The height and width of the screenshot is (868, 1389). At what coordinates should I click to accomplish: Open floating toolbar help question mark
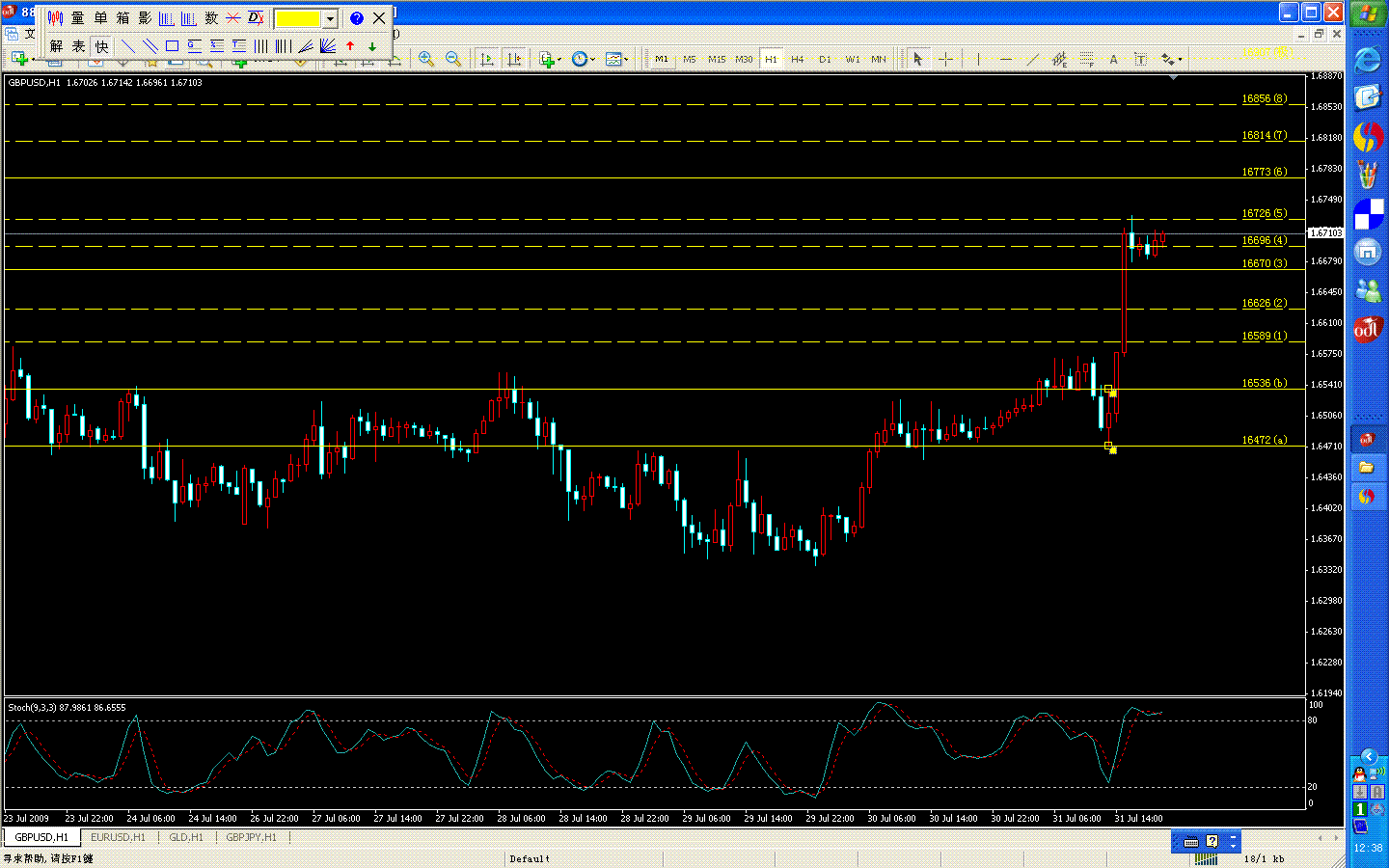coord(356,18)
